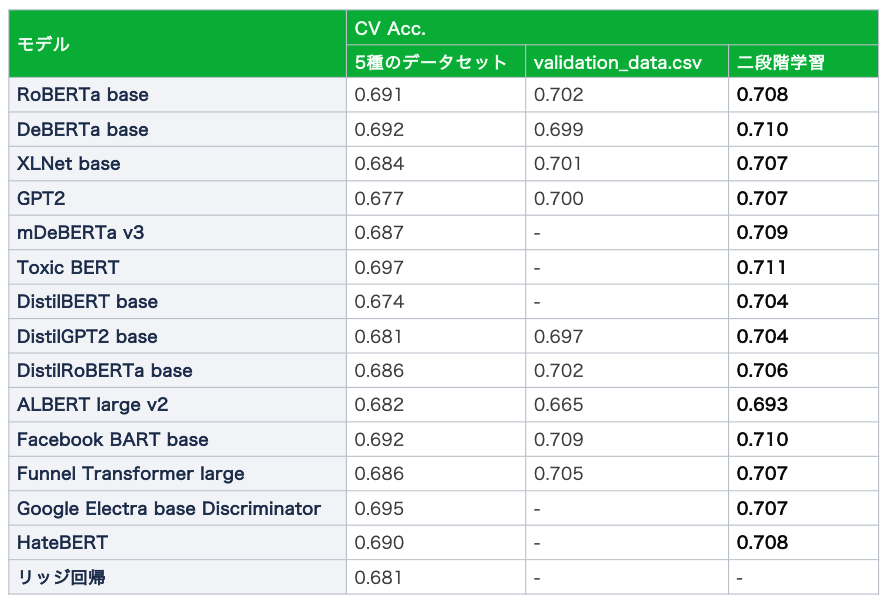Image resolution: width=889 pixels, height=606 pixels.
Task: Select Toxic BERT's 0.711 score
Action: tap(761, 267)
